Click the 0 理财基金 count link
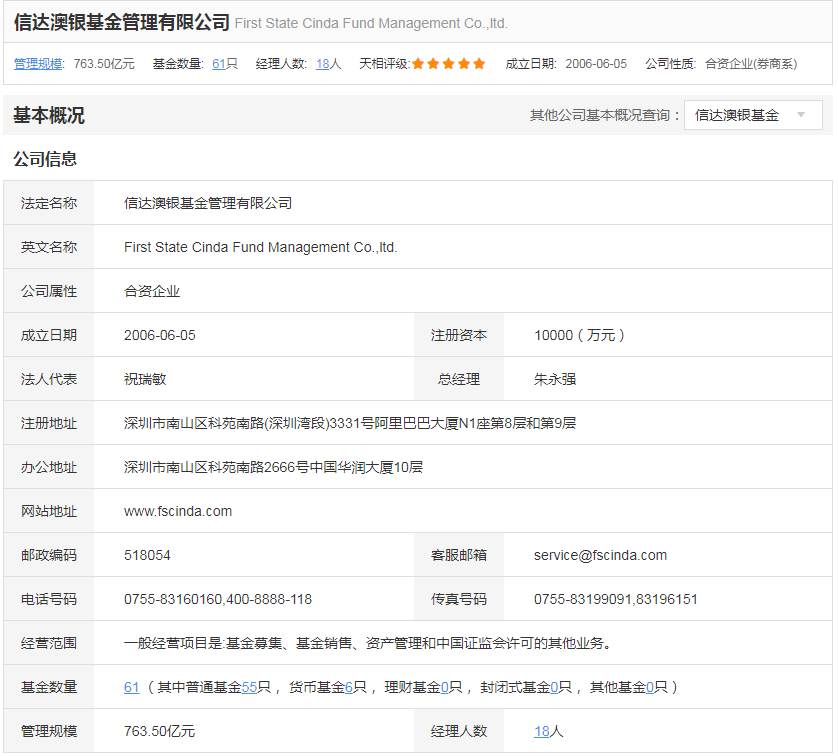This screenshot has width=838, height=756. click(x=445, y=687)
